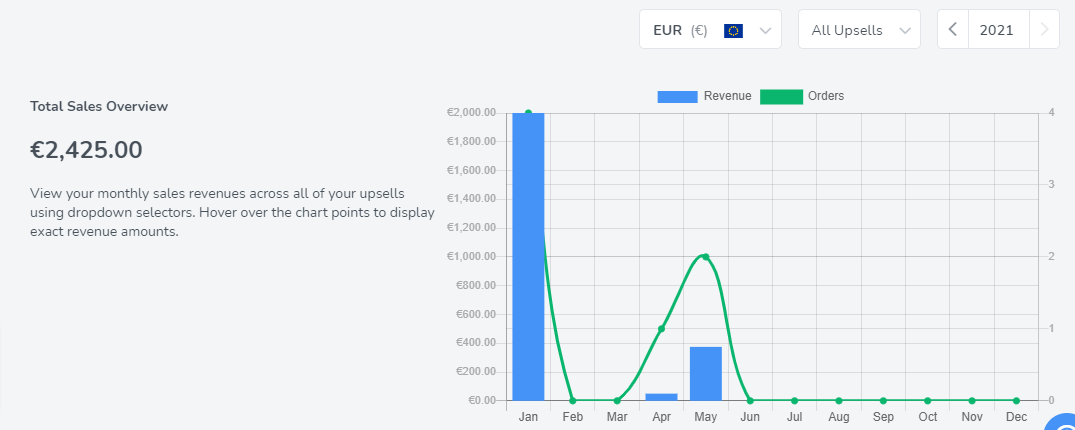Click the April orders data point
The width and height of the screenshot is (1075, 430).
pos(662,329)
